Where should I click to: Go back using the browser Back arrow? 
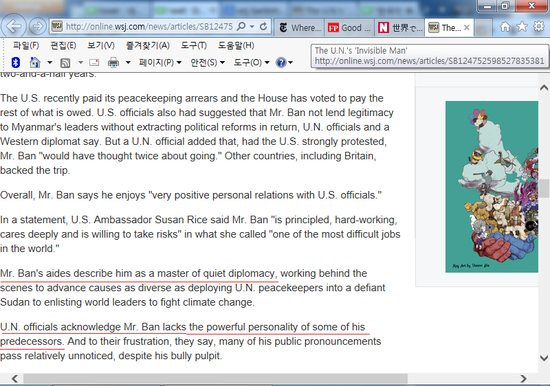point(13,26)
